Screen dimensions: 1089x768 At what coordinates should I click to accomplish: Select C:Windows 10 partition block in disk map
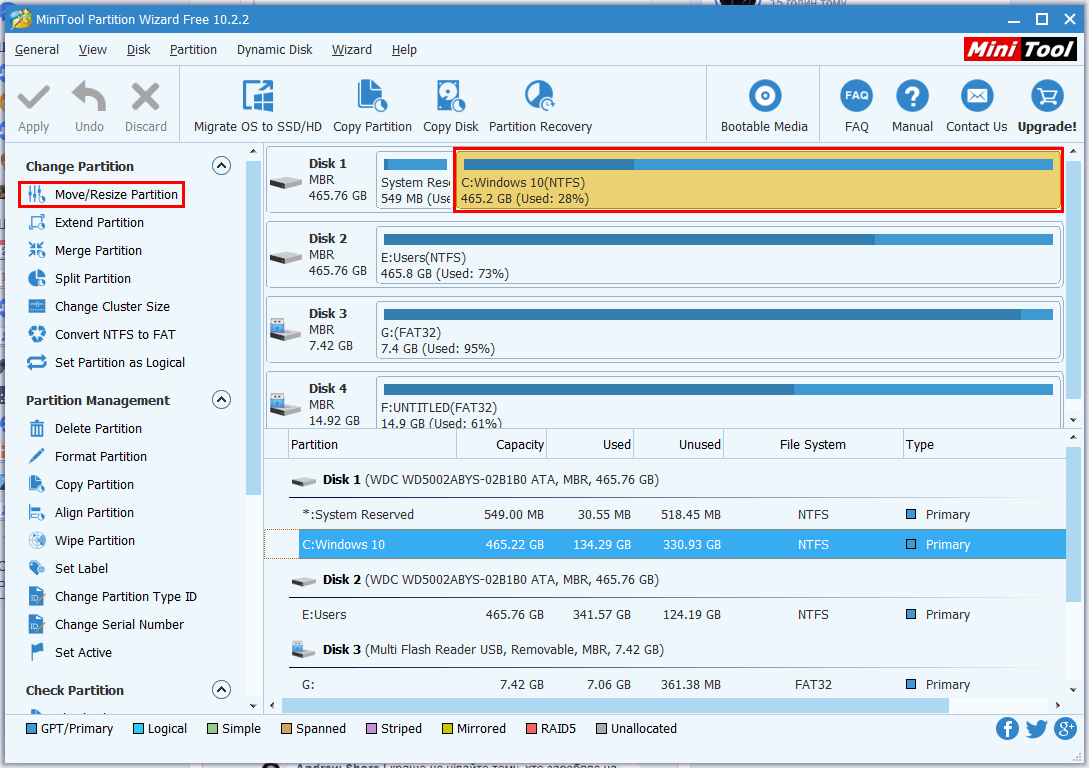(x=758, y=181)
